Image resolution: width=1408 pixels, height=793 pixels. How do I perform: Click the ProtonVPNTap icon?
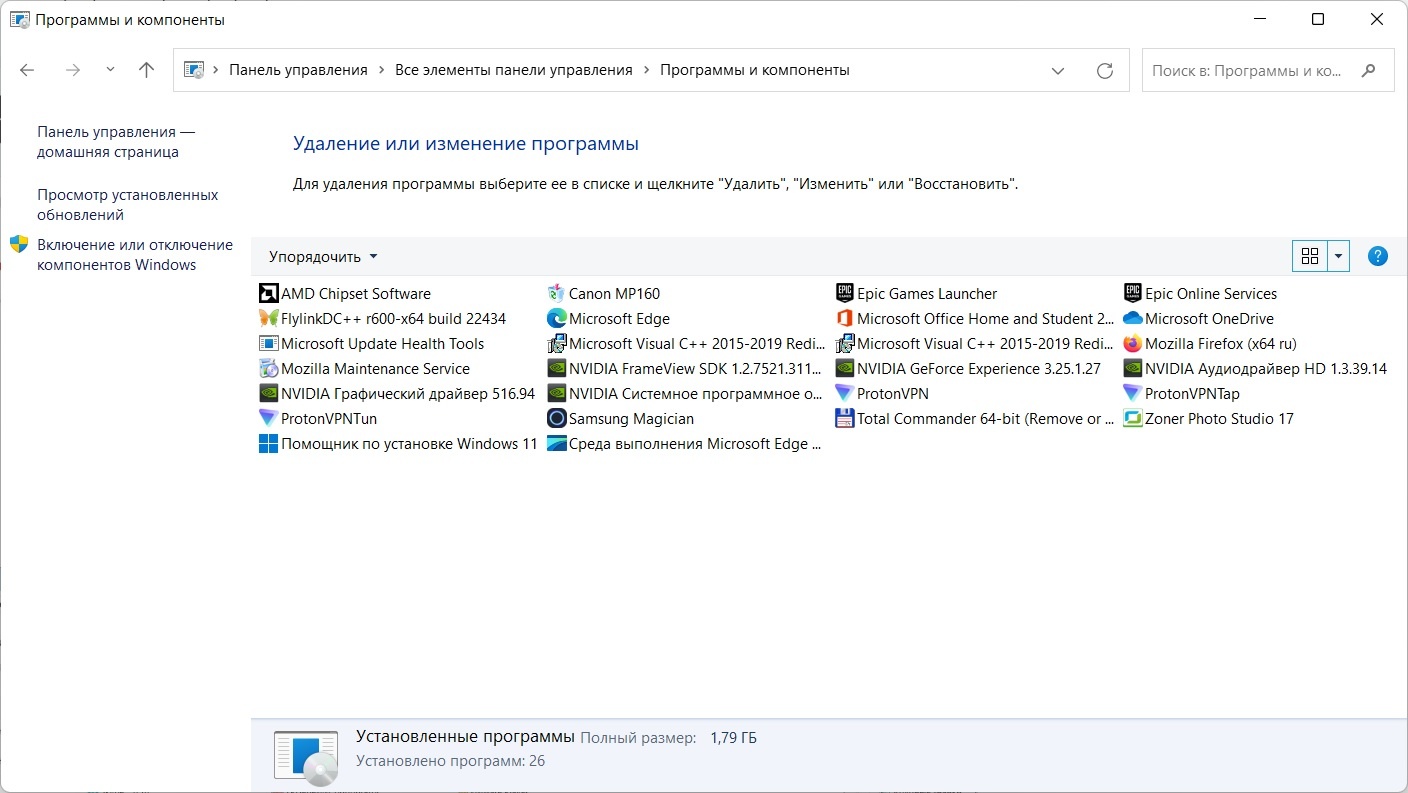tap(1132, 394)
